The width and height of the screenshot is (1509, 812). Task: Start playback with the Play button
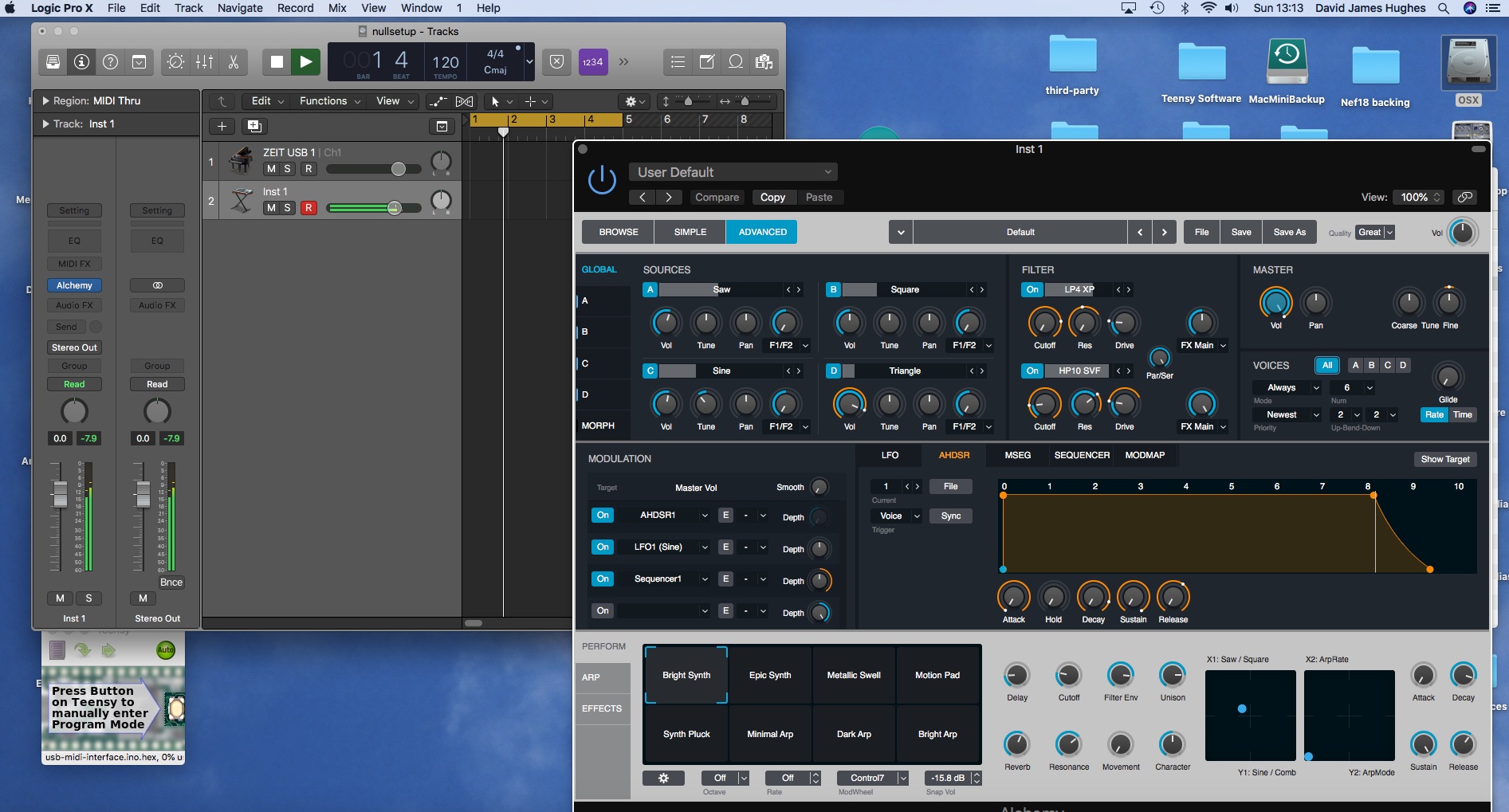[305, 62]
